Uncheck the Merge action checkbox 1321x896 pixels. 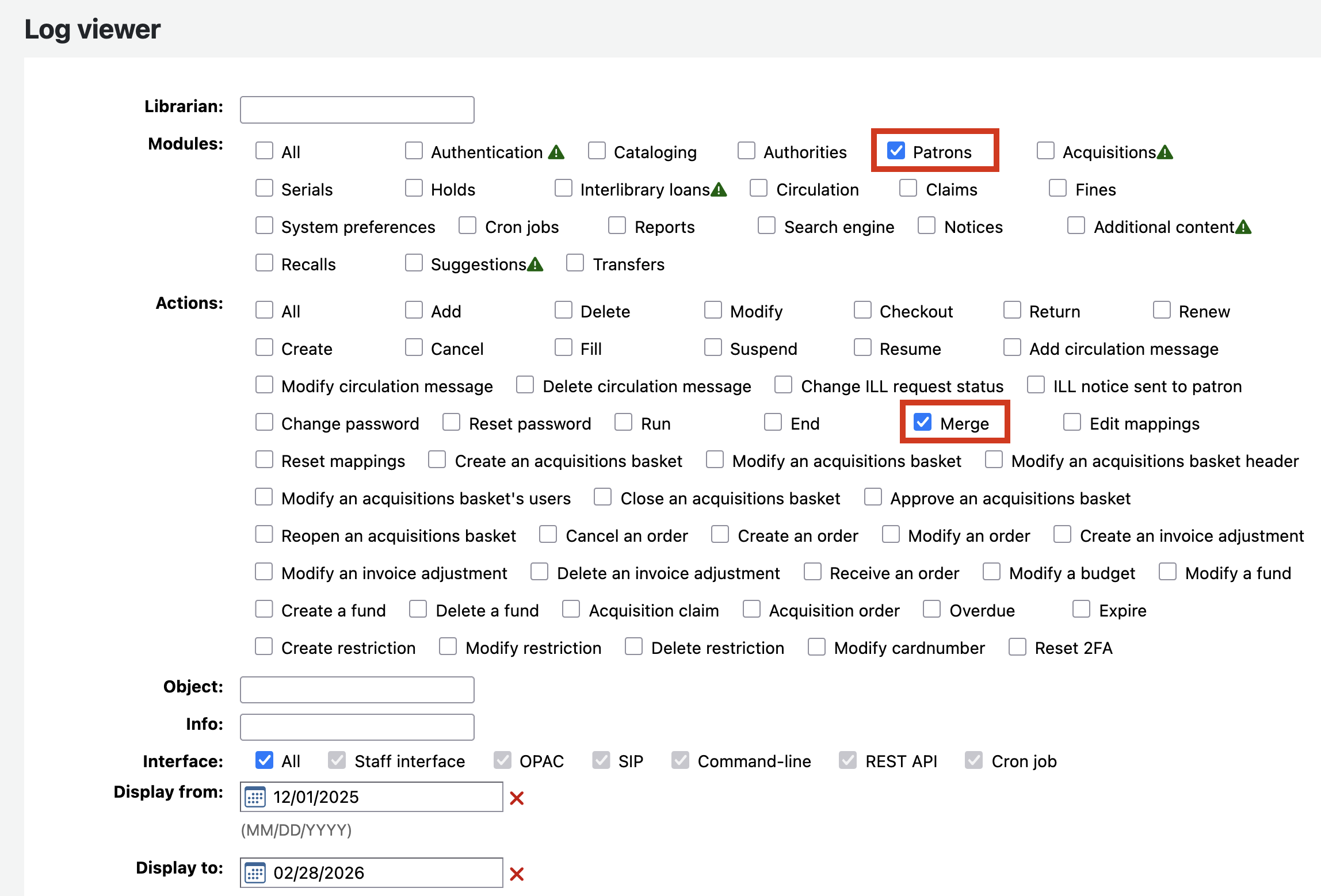coord(923,422)
